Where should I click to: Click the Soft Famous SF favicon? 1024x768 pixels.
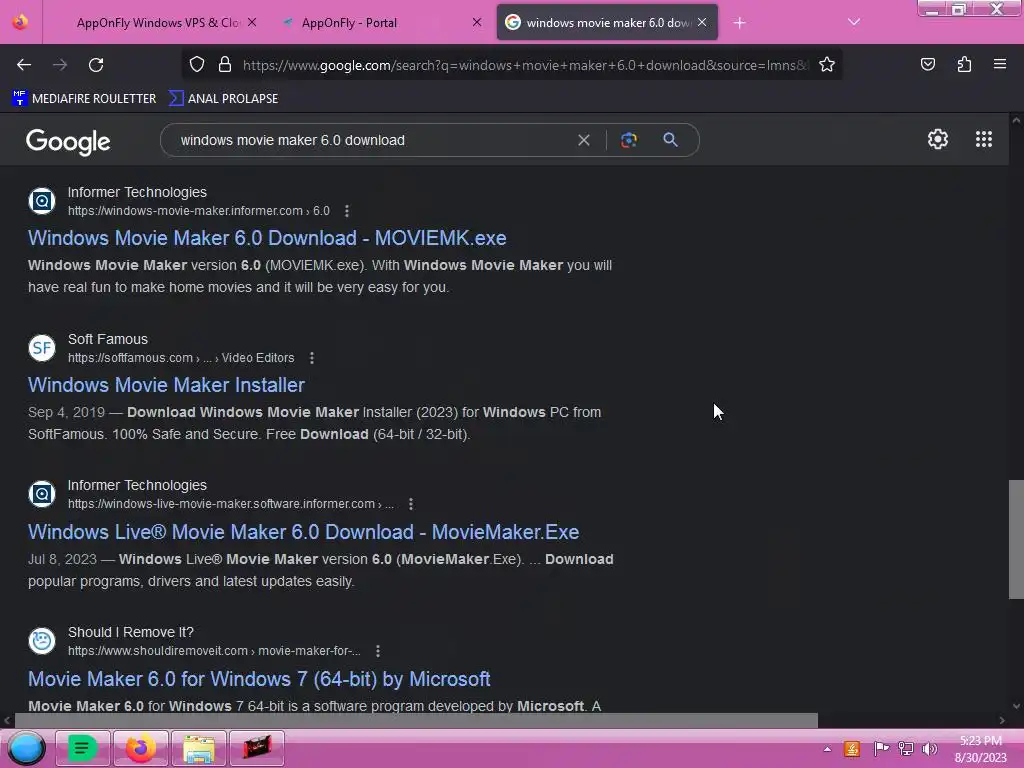pyautogui.click(x=42, y=348)
